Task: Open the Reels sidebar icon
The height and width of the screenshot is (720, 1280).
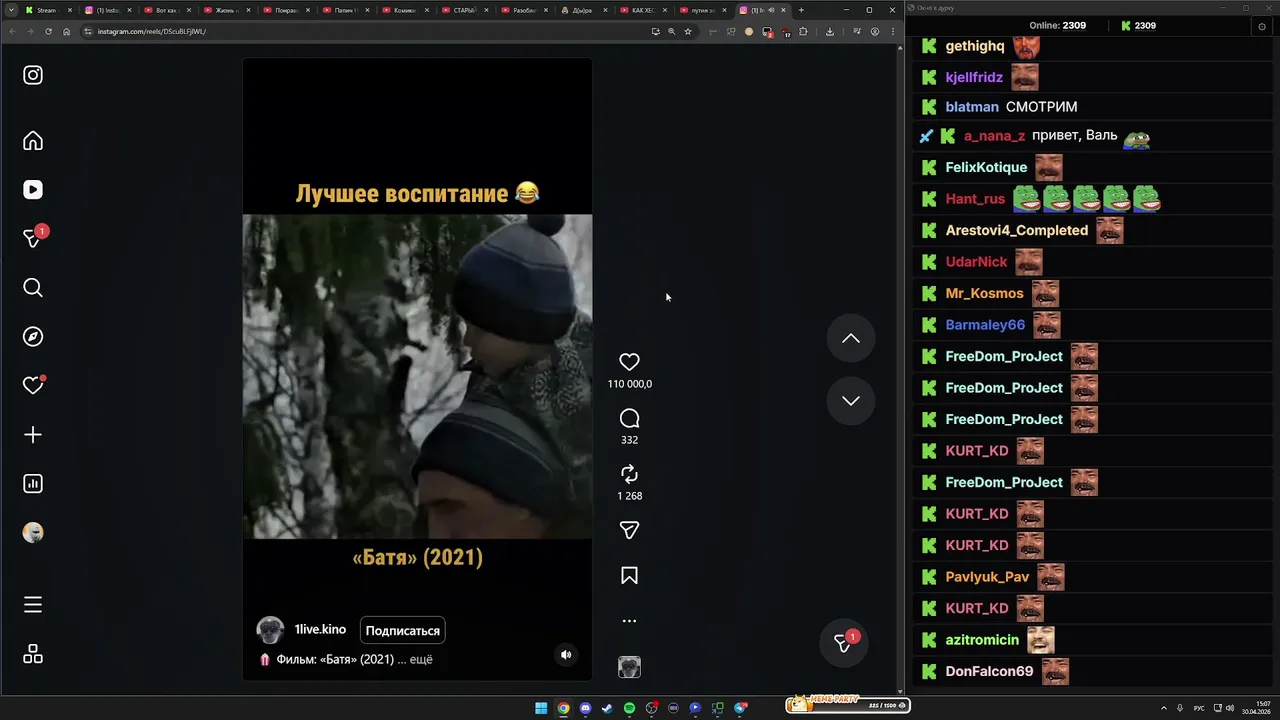Action: click(x=33, y=190)
